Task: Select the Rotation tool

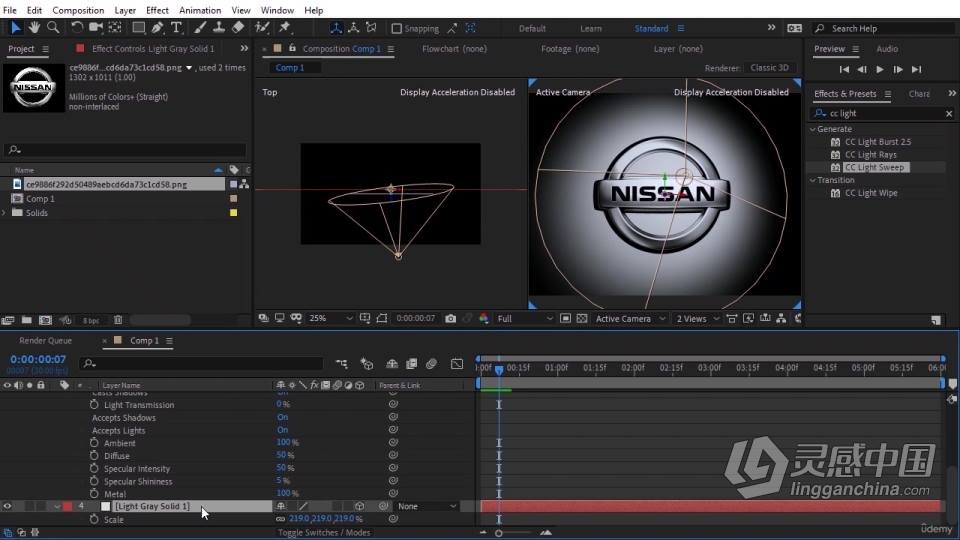Action: click(x=77, y=28)
